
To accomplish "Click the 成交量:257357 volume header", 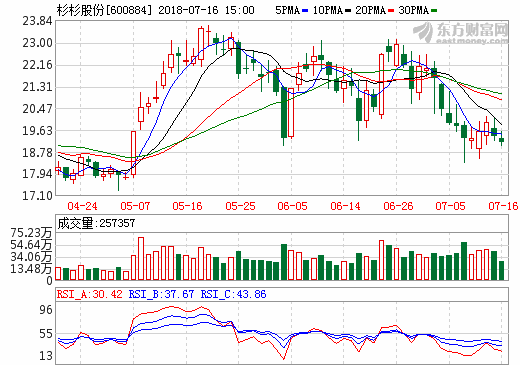I will click(x=96, y=223).
